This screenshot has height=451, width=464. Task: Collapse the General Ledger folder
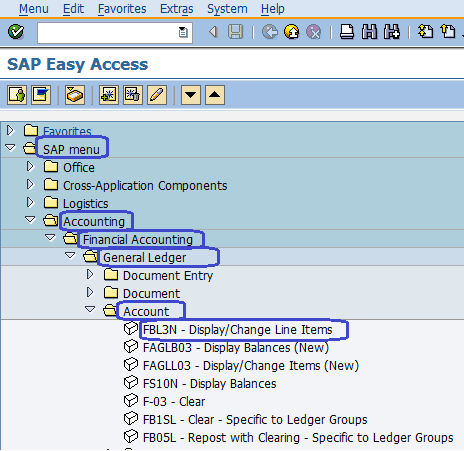(x=70, y=256)
